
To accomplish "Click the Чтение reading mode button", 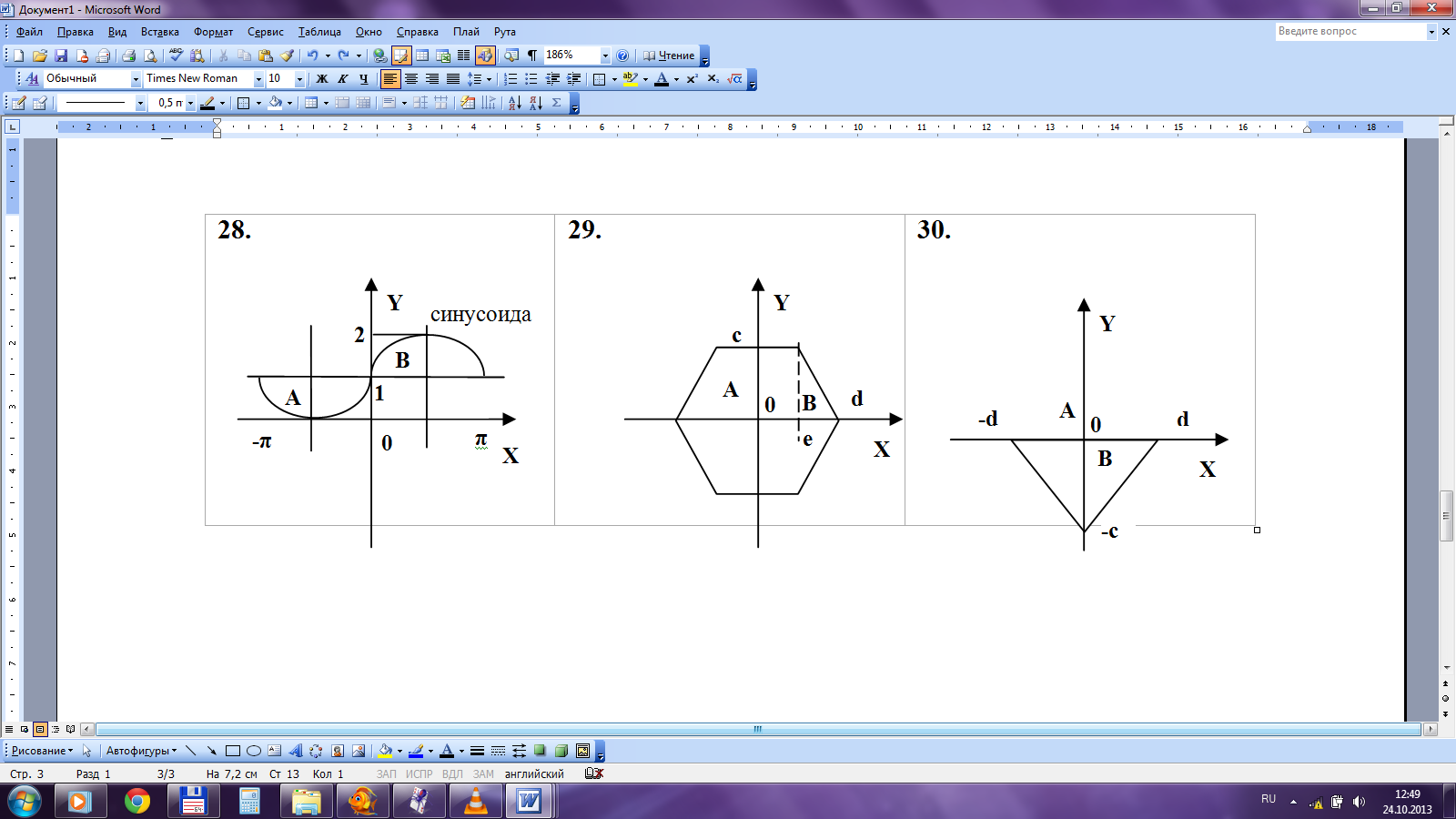I will click(669, 56).
